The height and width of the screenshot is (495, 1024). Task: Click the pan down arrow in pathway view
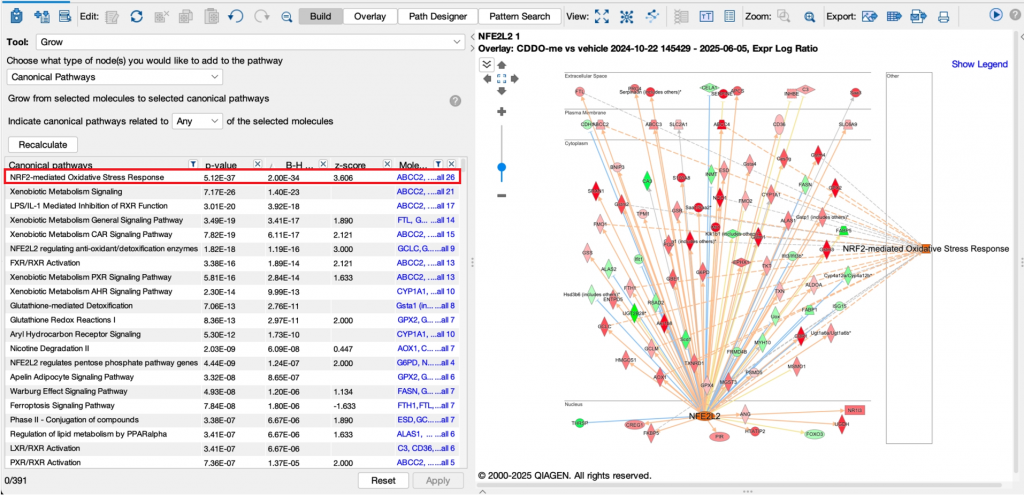click(502, 91)
